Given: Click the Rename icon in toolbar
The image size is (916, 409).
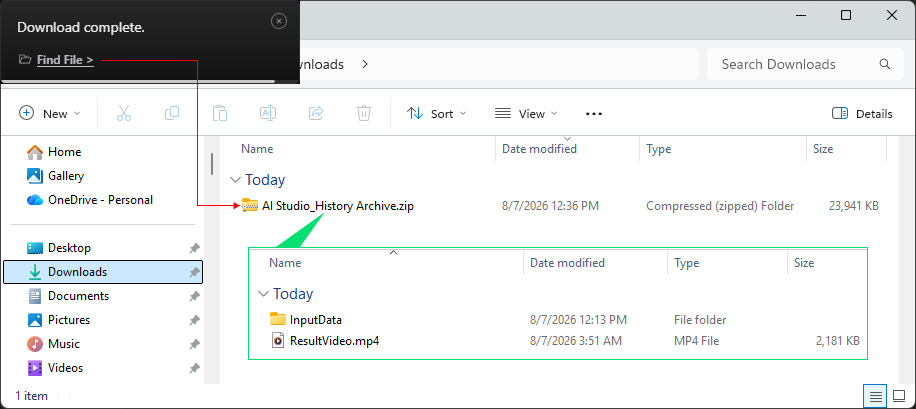Looking at the screenshot, I should (268, 113).
